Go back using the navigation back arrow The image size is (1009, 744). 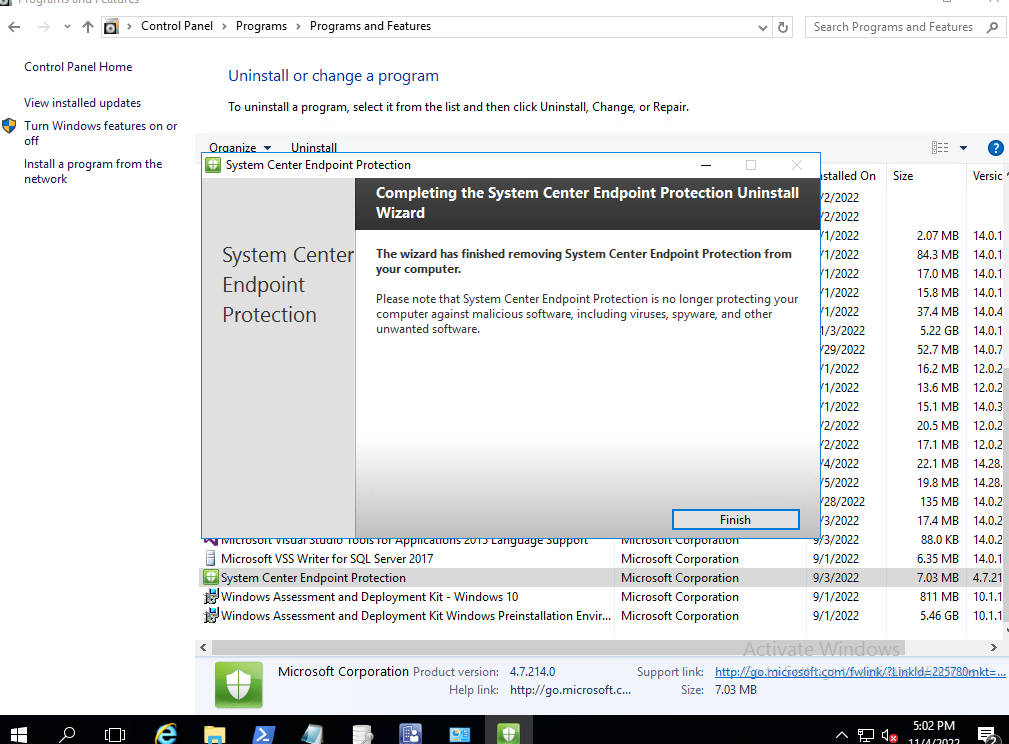coord(14,26)
